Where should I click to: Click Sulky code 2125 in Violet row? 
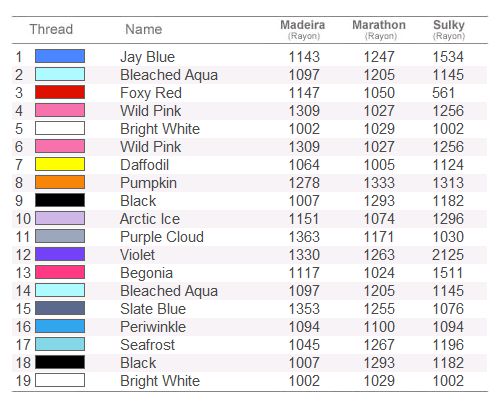click(448, 255)
